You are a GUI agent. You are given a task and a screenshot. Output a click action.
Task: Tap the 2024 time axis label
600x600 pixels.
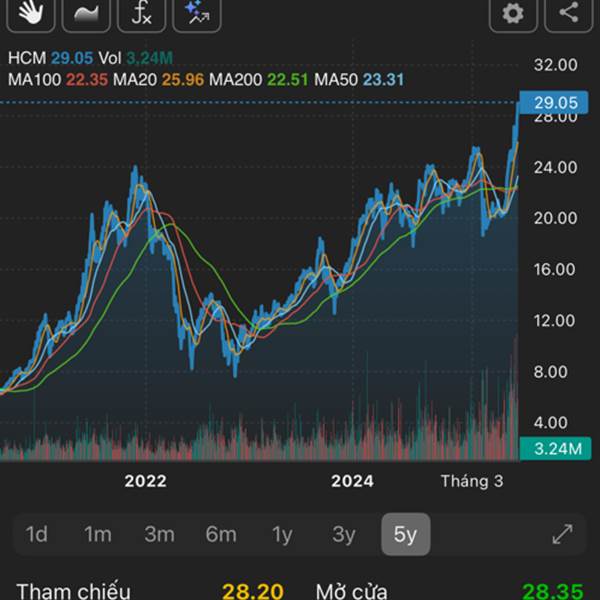(352, 481)
